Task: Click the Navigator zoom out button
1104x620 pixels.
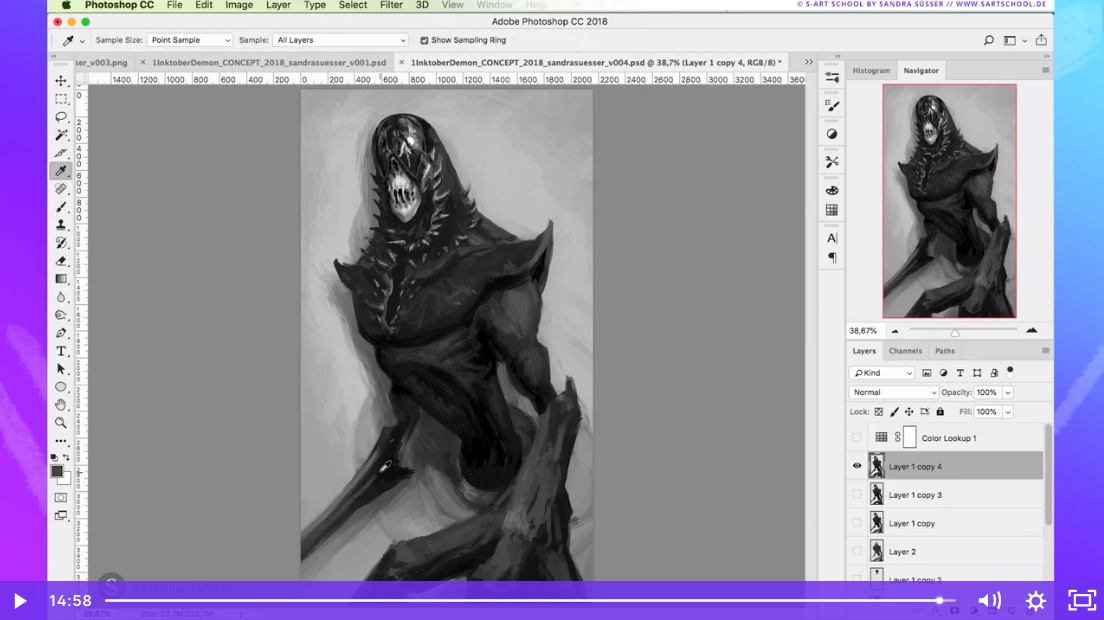Action: (895, 331)
